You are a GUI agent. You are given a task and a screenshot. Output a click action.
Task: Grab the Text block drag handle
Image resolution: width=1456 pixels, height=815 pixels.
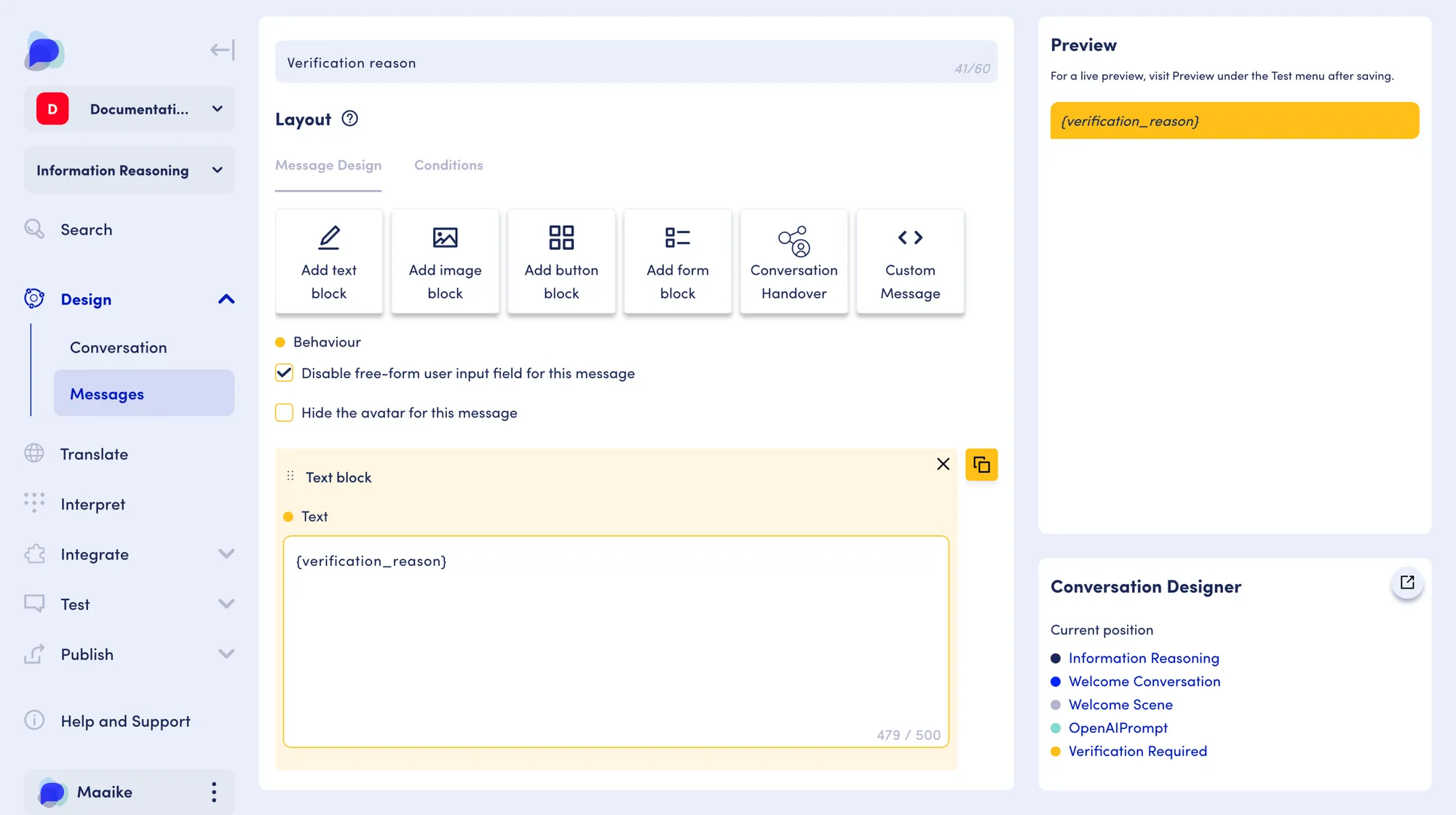tap(290, 476)
